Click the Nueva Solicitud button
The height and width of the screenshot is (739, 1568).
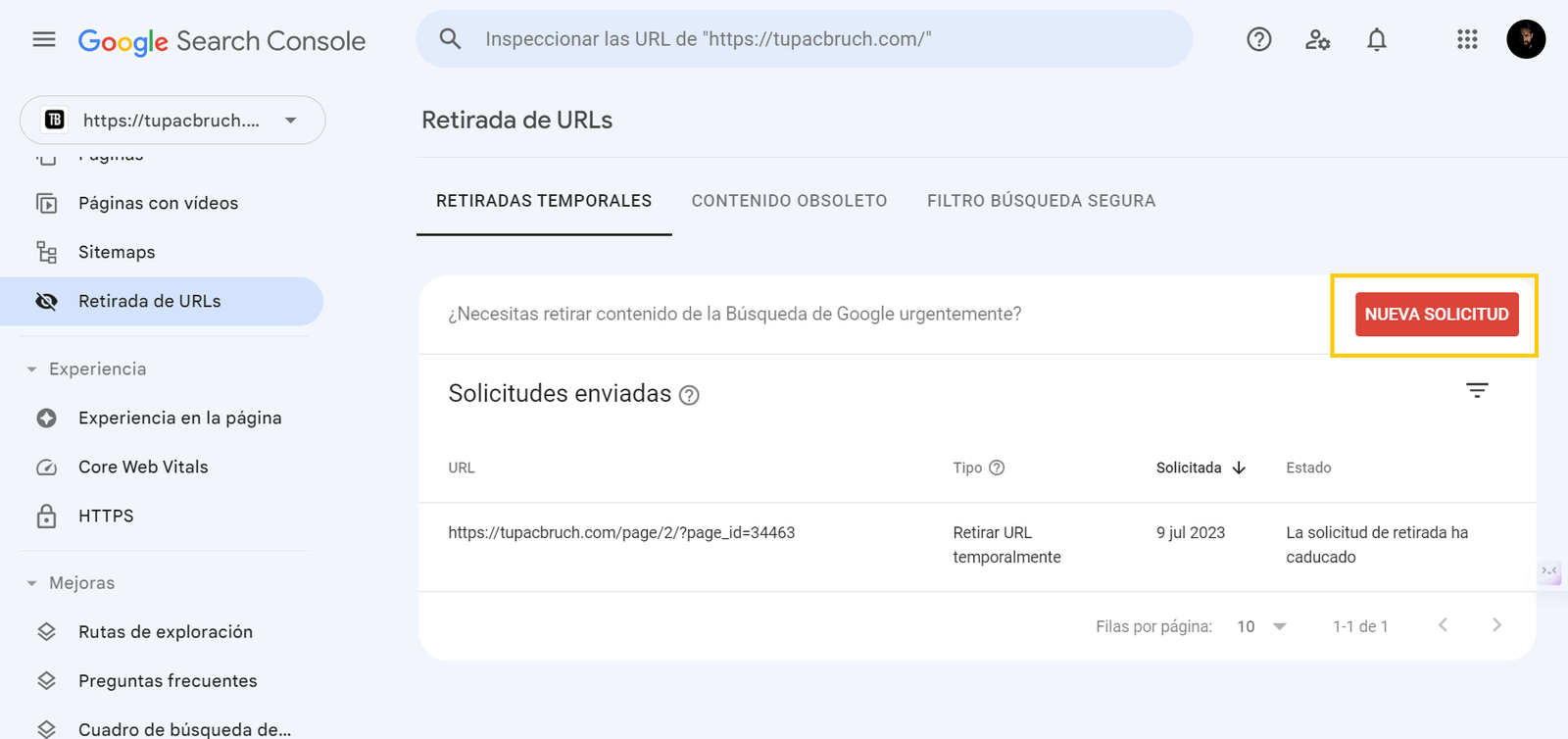pos(1436,315)
